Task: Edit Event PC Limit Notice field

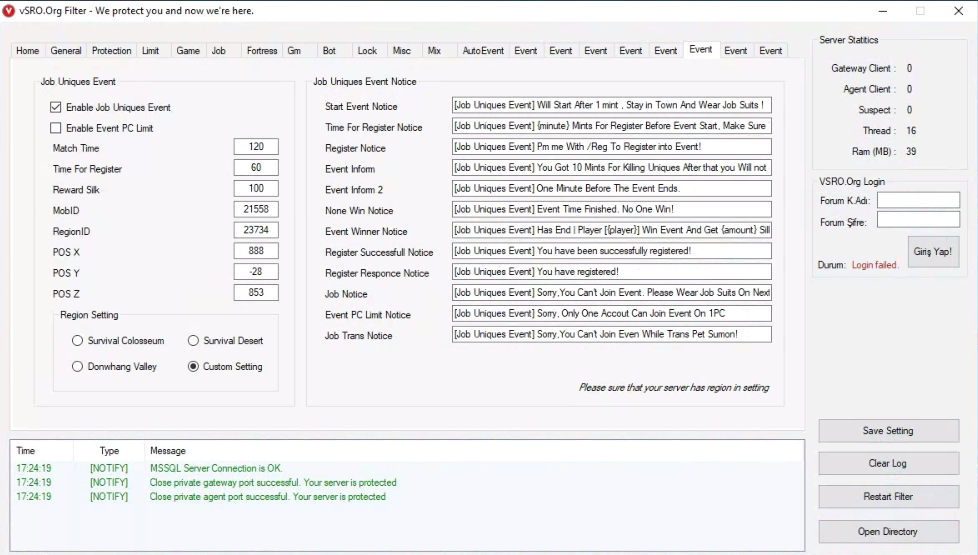Action: 612,314
